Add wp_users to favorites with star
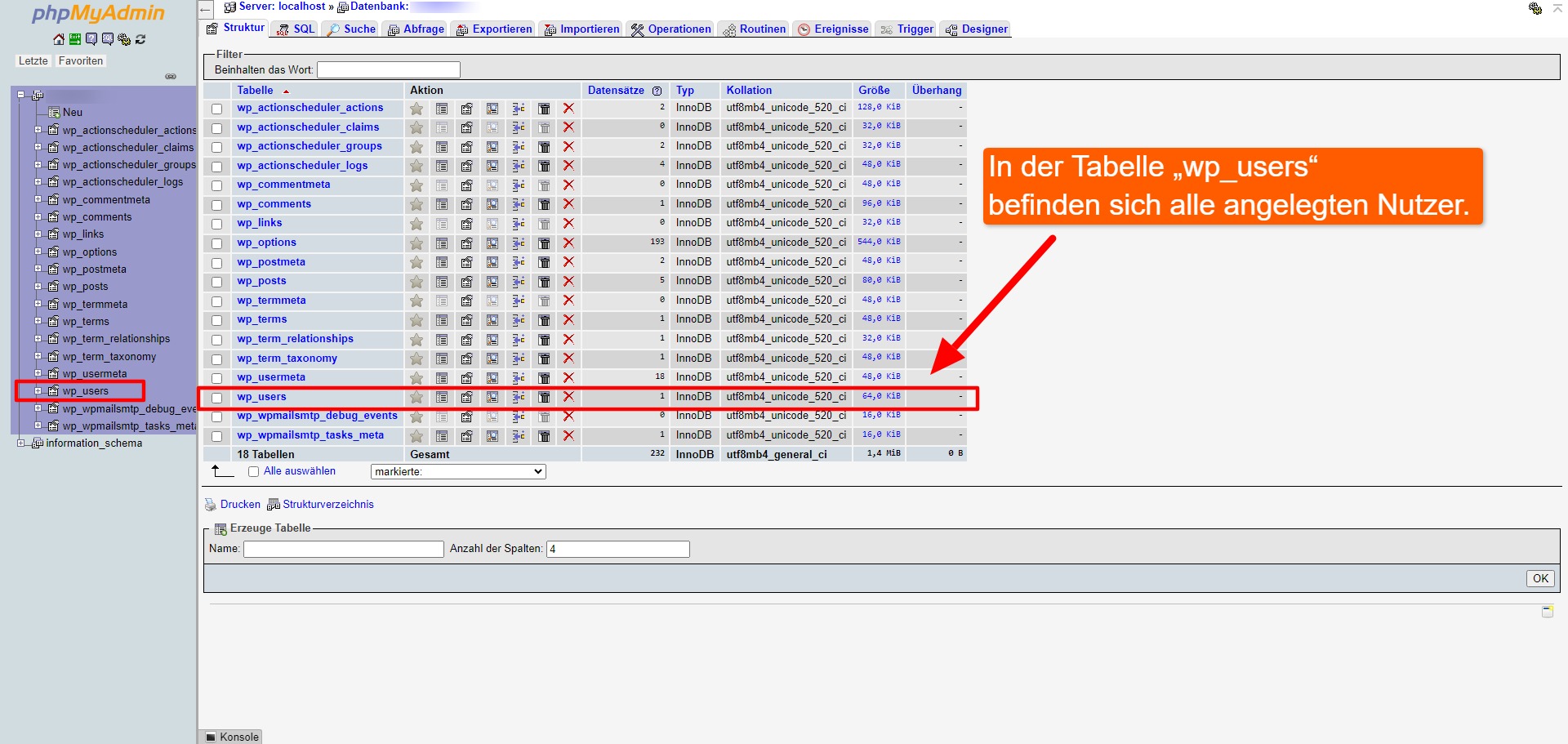The height and width of the screenshot is (744, 1568). click(416, 397)
